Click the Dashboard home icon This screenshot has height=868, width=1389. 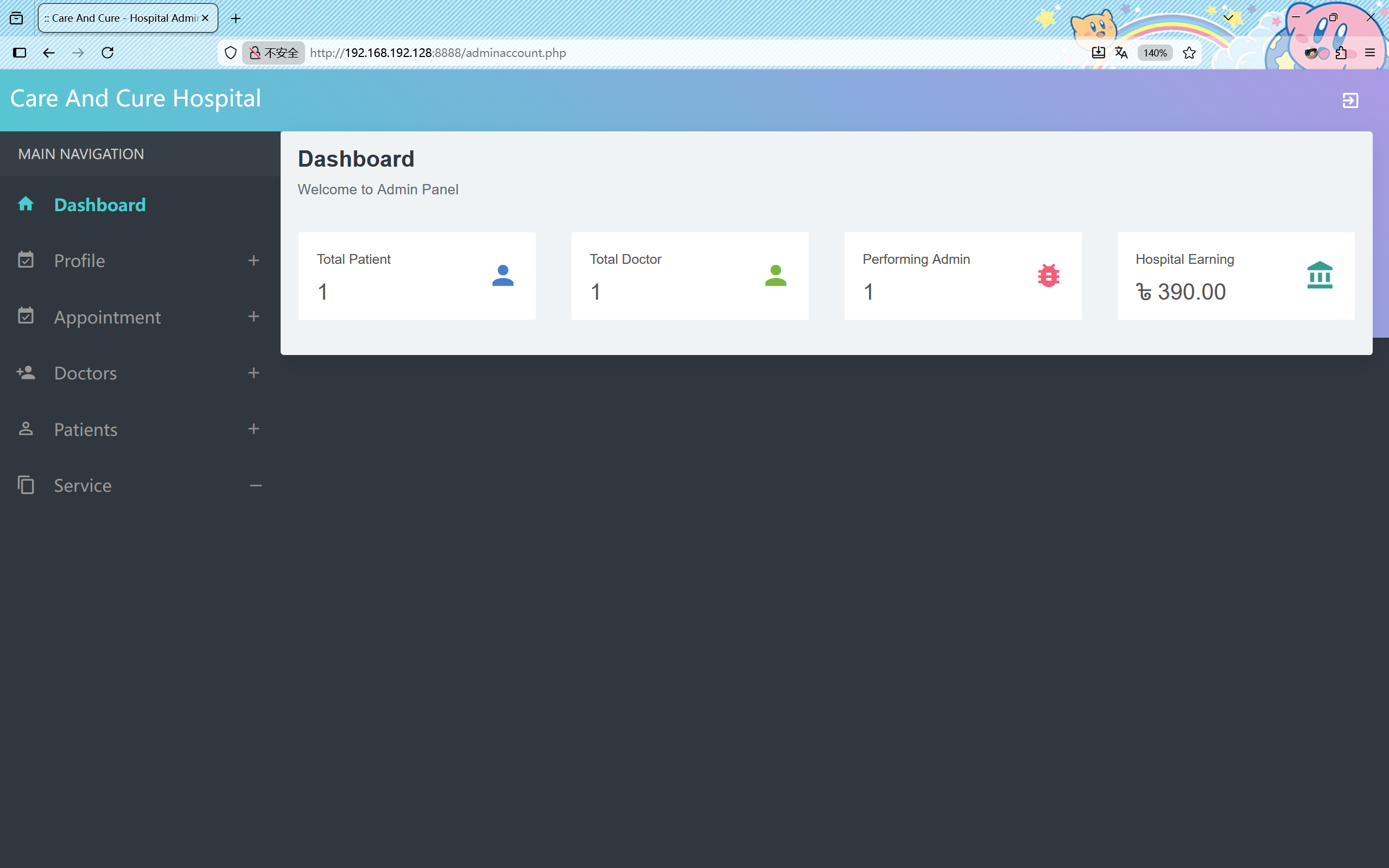coord(26,204)
